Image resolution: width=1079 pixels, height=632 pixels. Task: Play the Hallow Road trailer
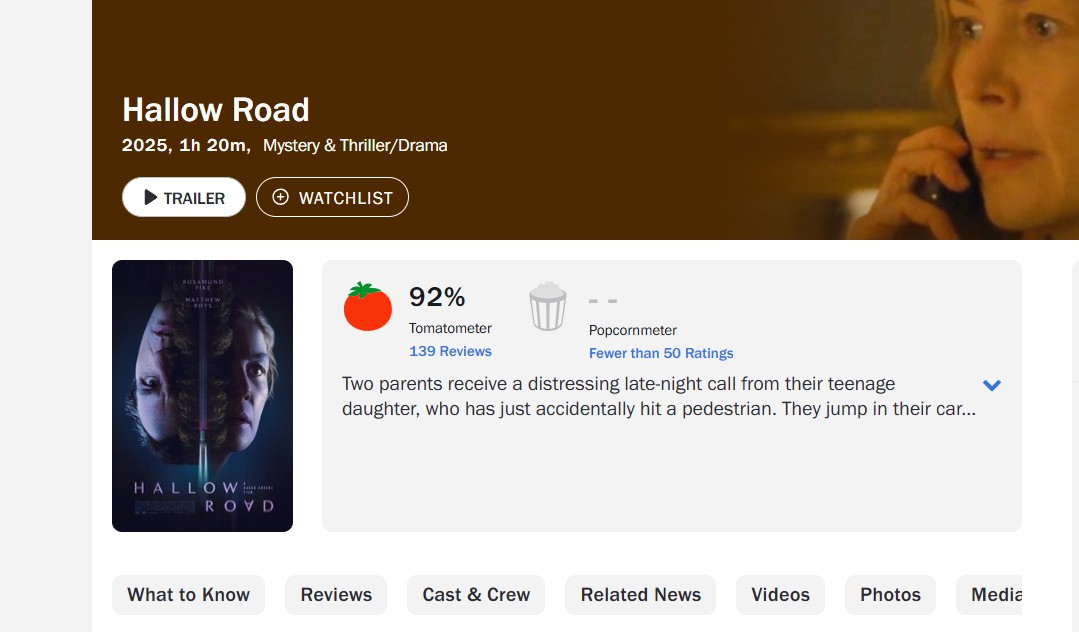pos(184,197)
